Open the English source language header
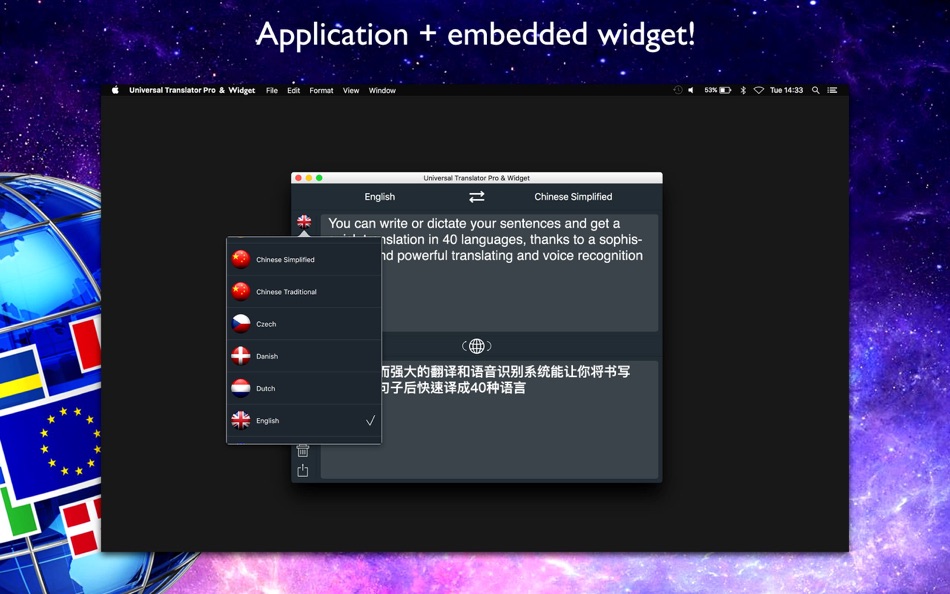The height and width of the screenshot is (594, 950). point(379,196)
